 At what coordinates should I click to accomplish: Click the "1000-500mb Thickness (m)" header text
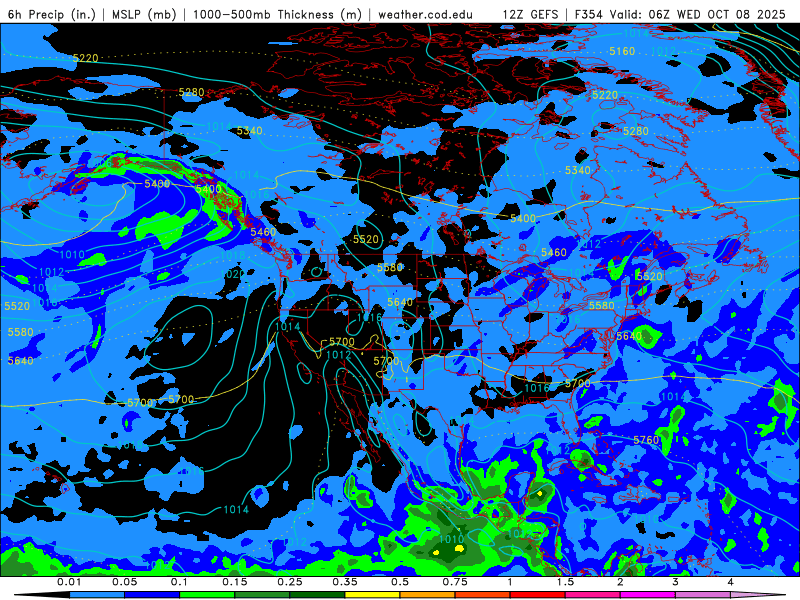click(x=277, y=14)
